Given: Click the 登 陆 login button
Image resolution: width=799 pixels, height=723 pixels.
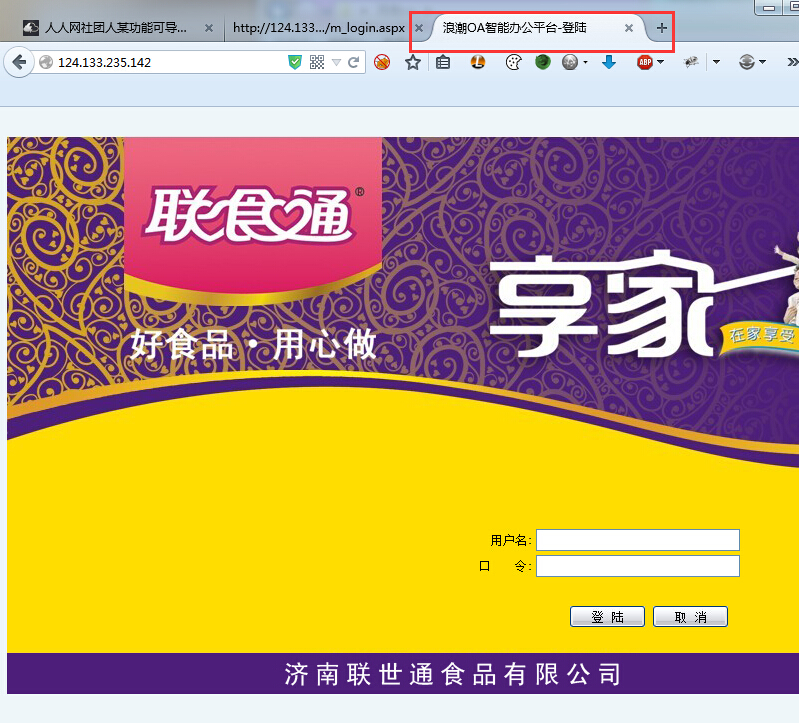Looking at the screenshot, I should pos(607,617).
